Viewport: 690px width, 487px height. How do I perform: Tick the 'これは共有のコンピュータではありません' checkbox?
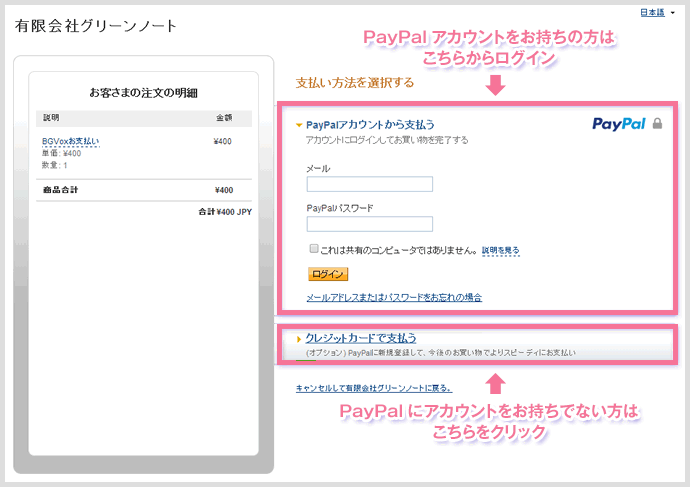(x=313, y=249)
